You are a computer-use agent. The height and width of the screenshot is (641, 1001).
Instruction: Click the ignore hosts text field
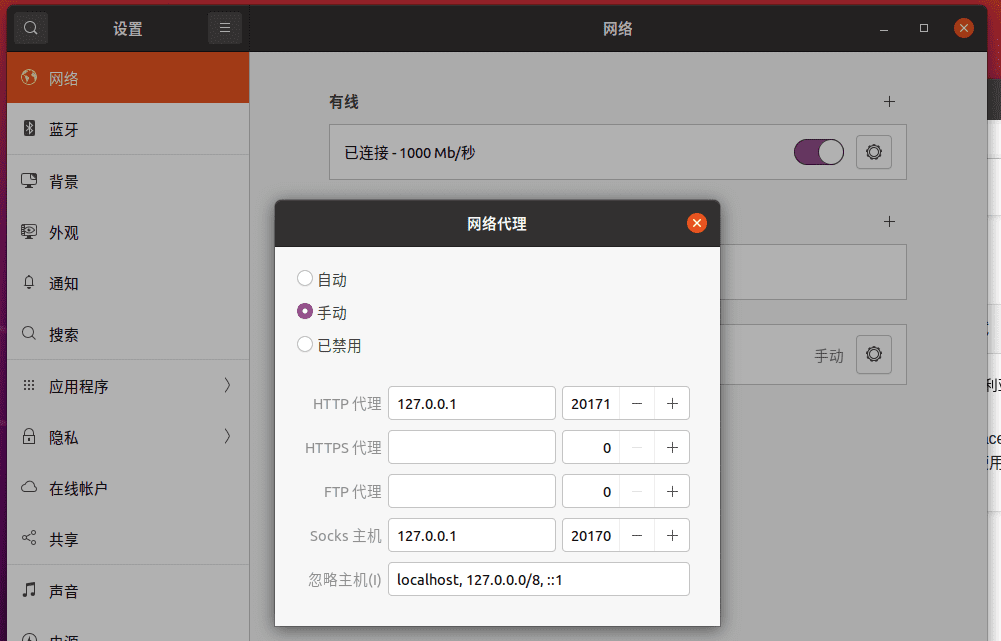point(538,580)
